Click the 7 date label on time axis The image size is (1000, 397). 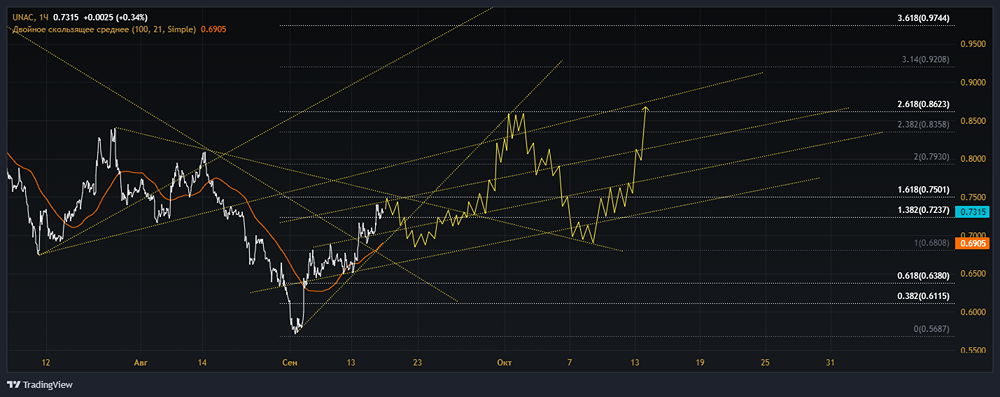pos(570,362)
